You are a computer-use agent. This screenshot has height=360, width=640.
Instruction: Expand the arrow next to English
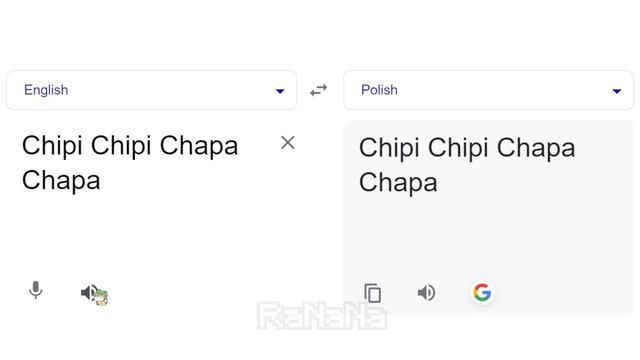point(280,91)
